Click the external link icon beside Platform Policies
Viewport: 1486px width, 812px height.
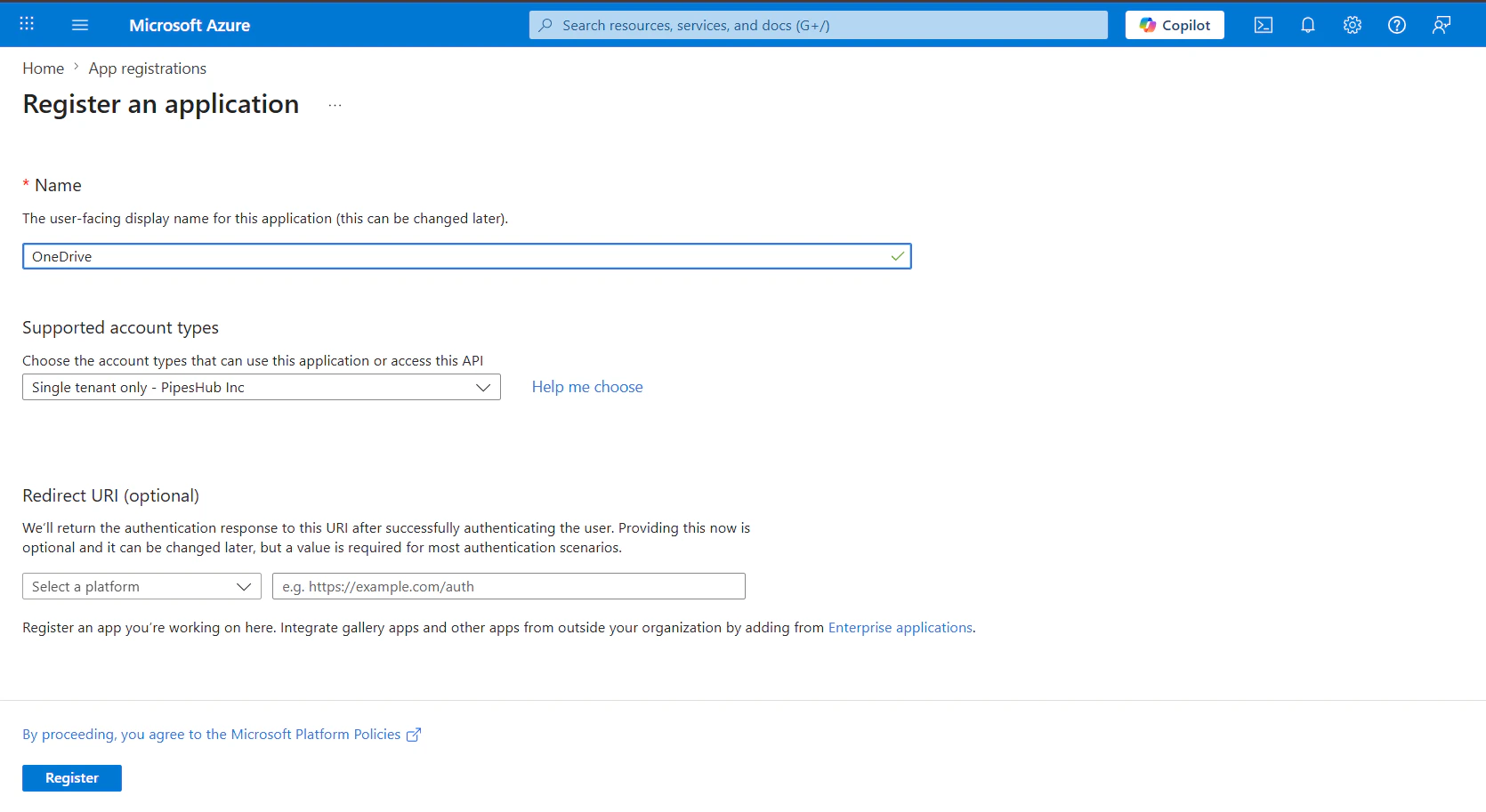click(x=413, y=734)
